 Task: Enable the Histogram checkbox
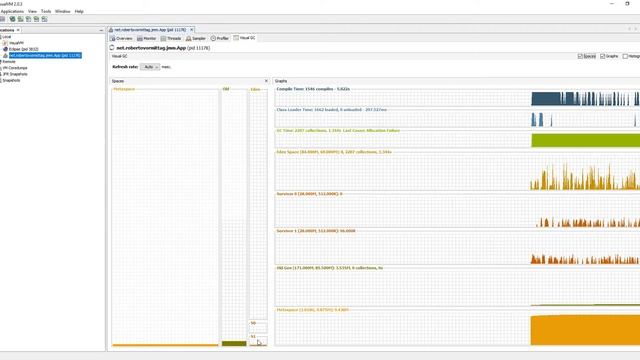click(x=625, y=56)
